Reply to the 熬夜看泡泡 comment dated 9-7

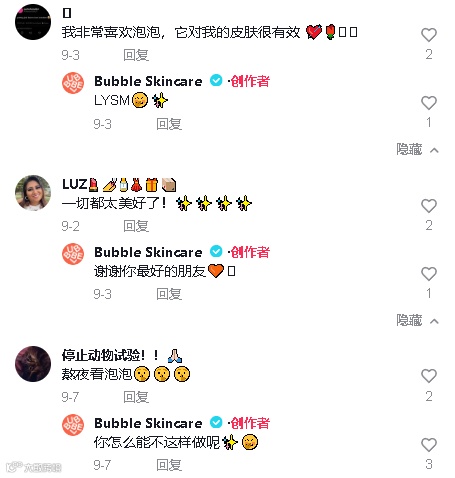click(136, 397)
